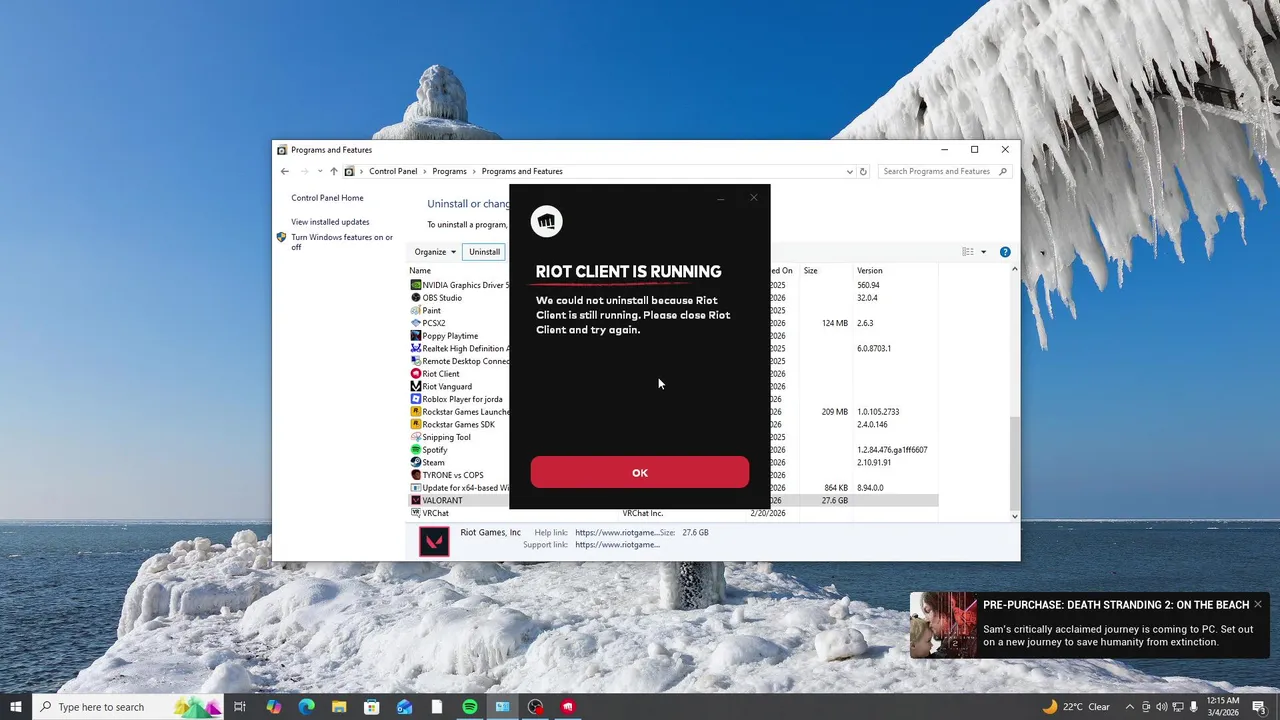Select Remote Desktop Connection entry

(x=459, y=361)
